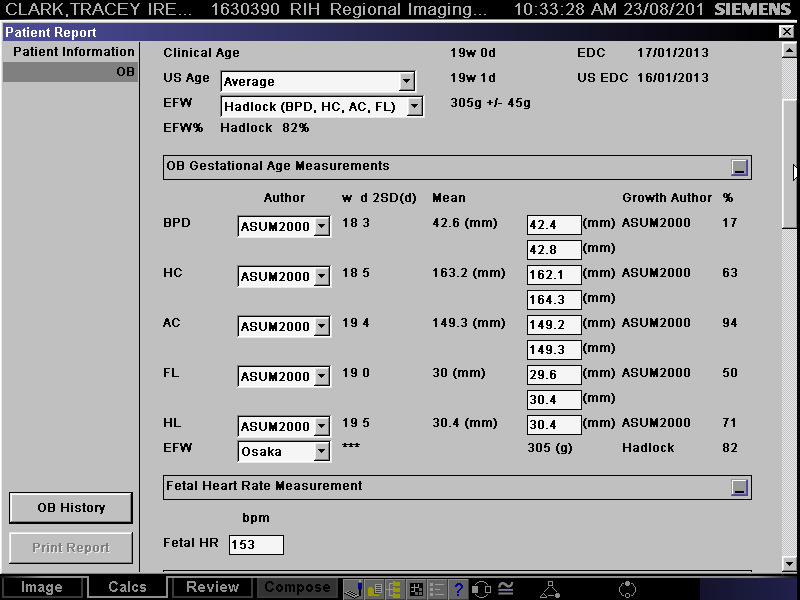Image resolution: width=800 pixels, height=600 pixels.
Task: Click the scroll up arrow of the report
Action: [789, 51]
